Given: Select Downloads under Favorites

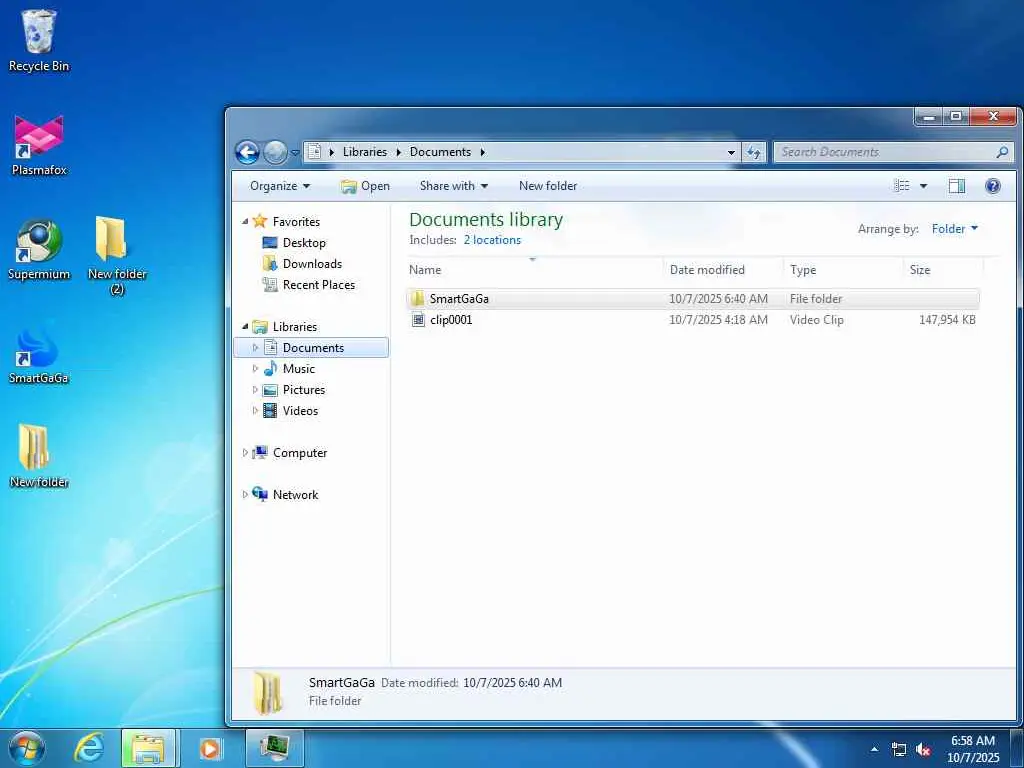Looking at the screenshot, I should pyautogui.click(x=302, y=264).
